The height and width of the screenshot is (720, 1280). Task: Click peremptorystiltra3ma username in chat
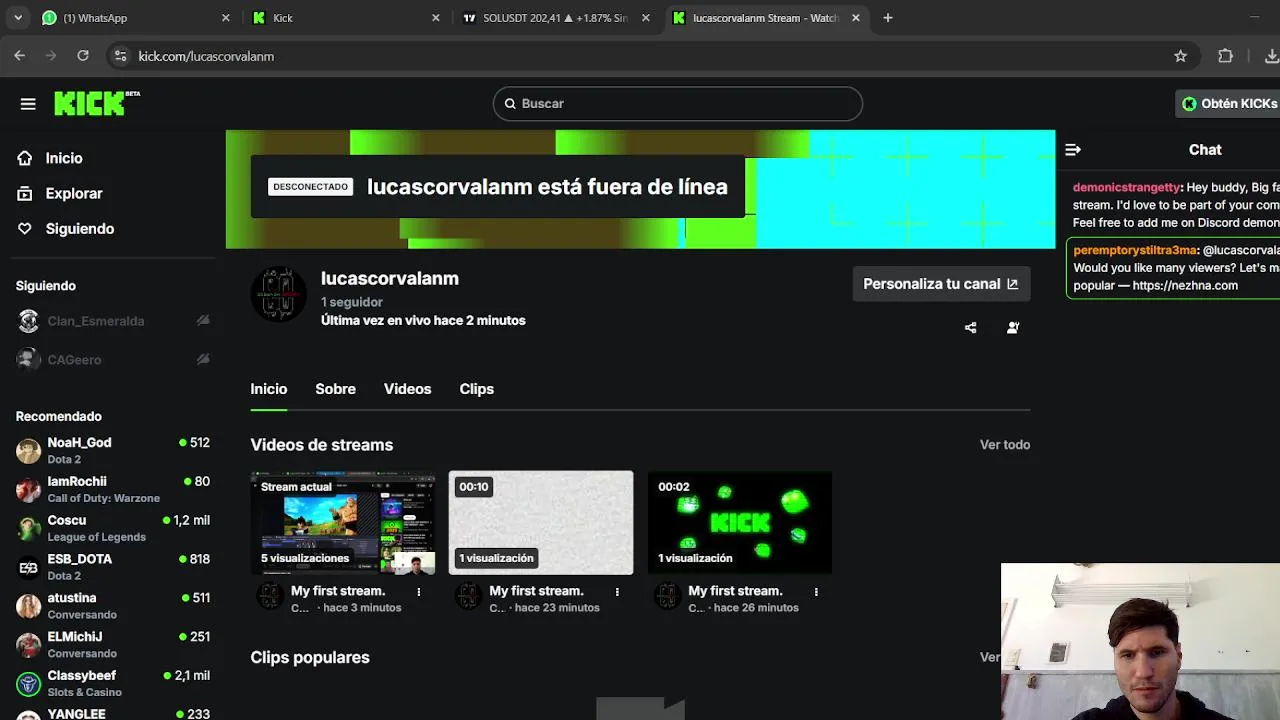point(1135,250)
